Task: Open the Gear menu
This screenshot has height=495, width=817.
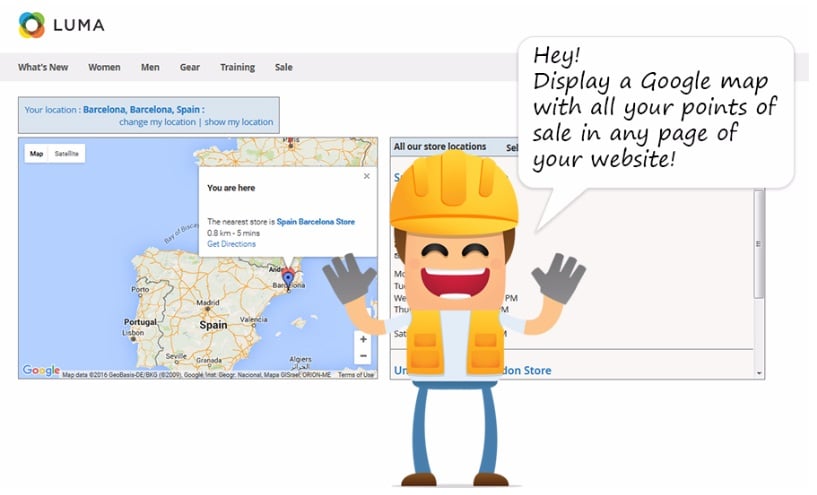Action: (x=190, y=67)
